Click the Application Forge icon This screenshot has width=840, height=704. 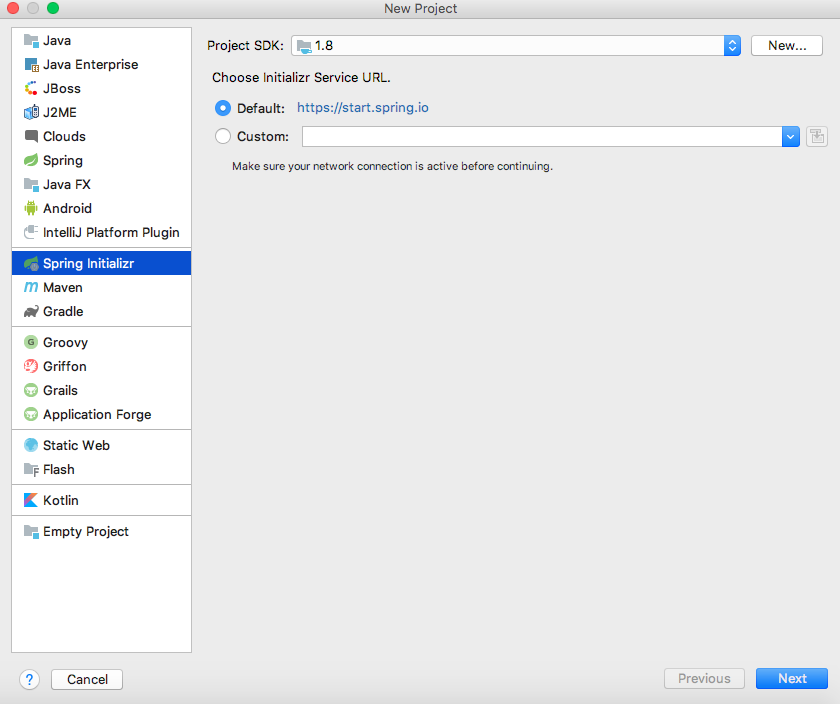31,415
